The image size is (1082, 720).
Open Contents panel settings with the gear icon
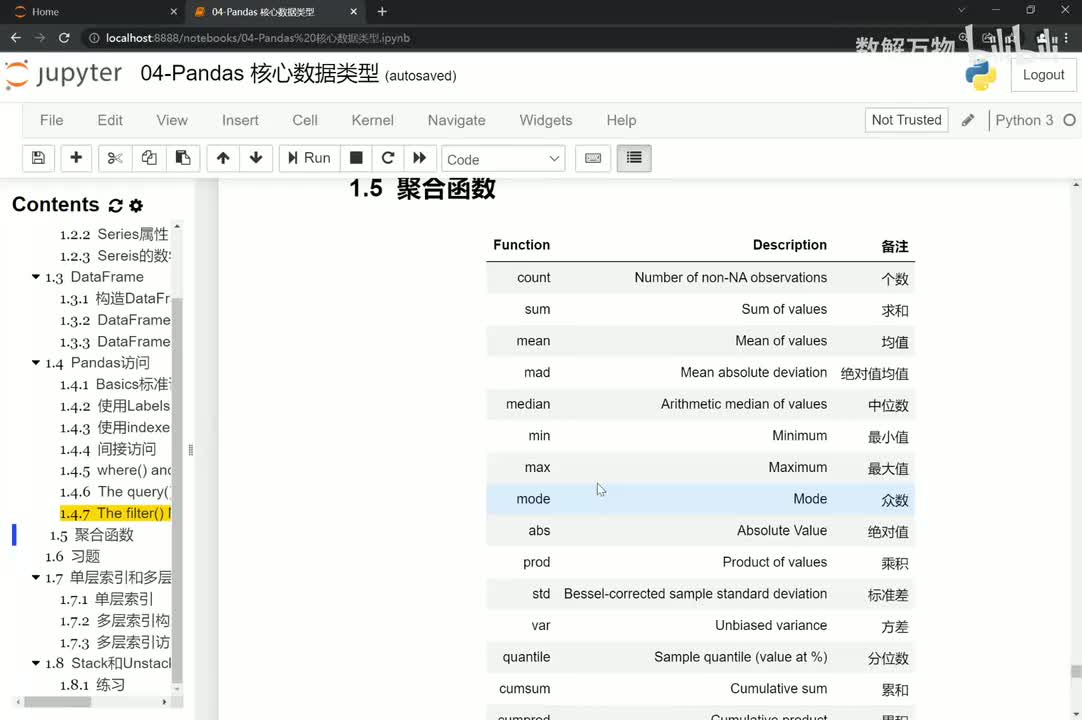click(x=137, y=206)
